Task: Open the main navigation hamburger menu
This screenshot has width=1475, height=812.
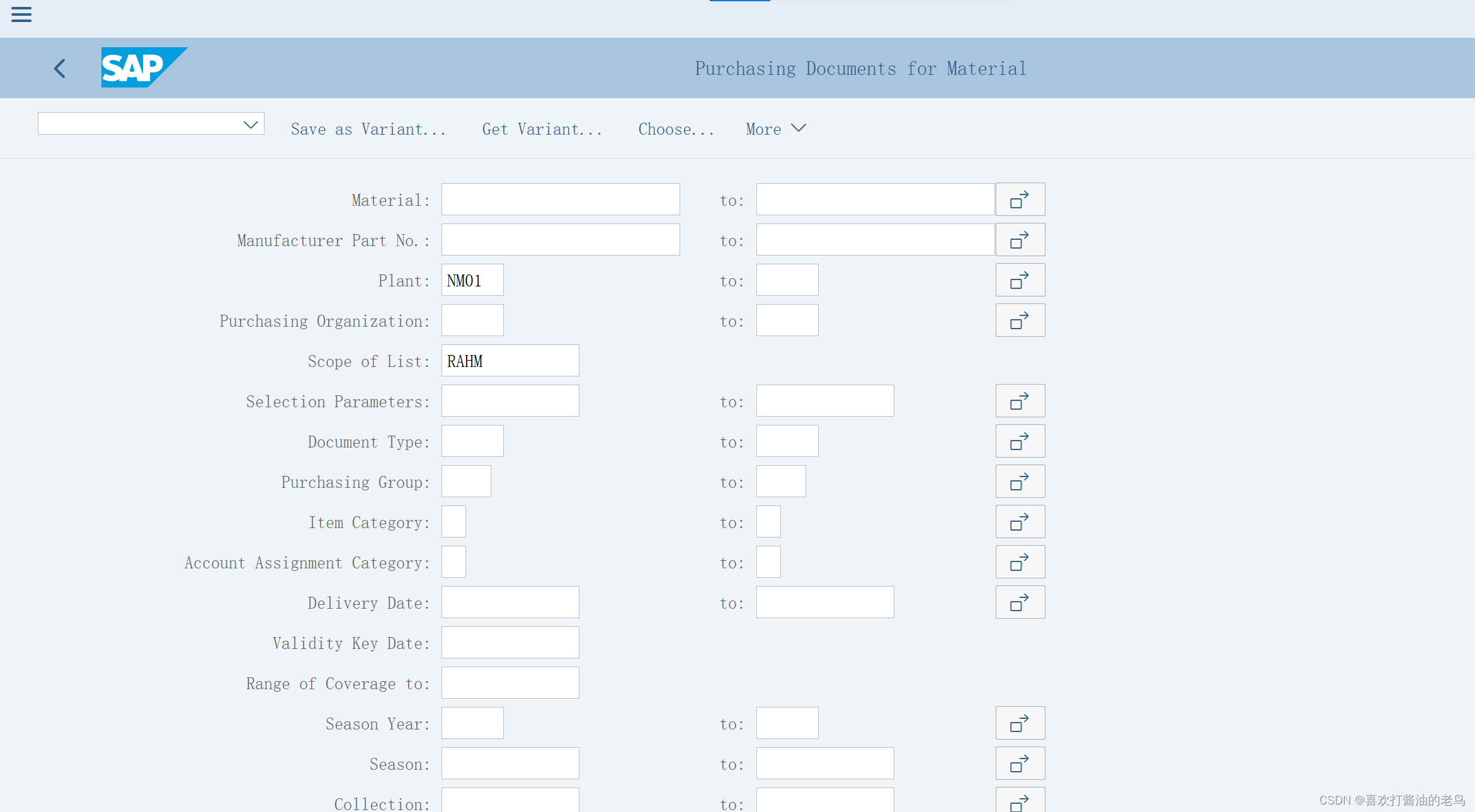Action: coord(21,14)
